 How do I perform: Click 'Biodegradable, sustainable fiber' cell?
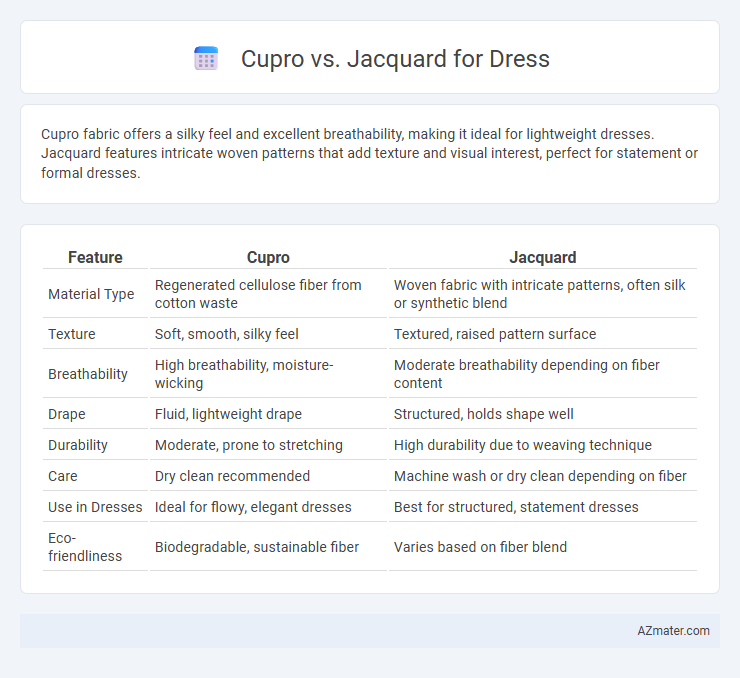268,547
